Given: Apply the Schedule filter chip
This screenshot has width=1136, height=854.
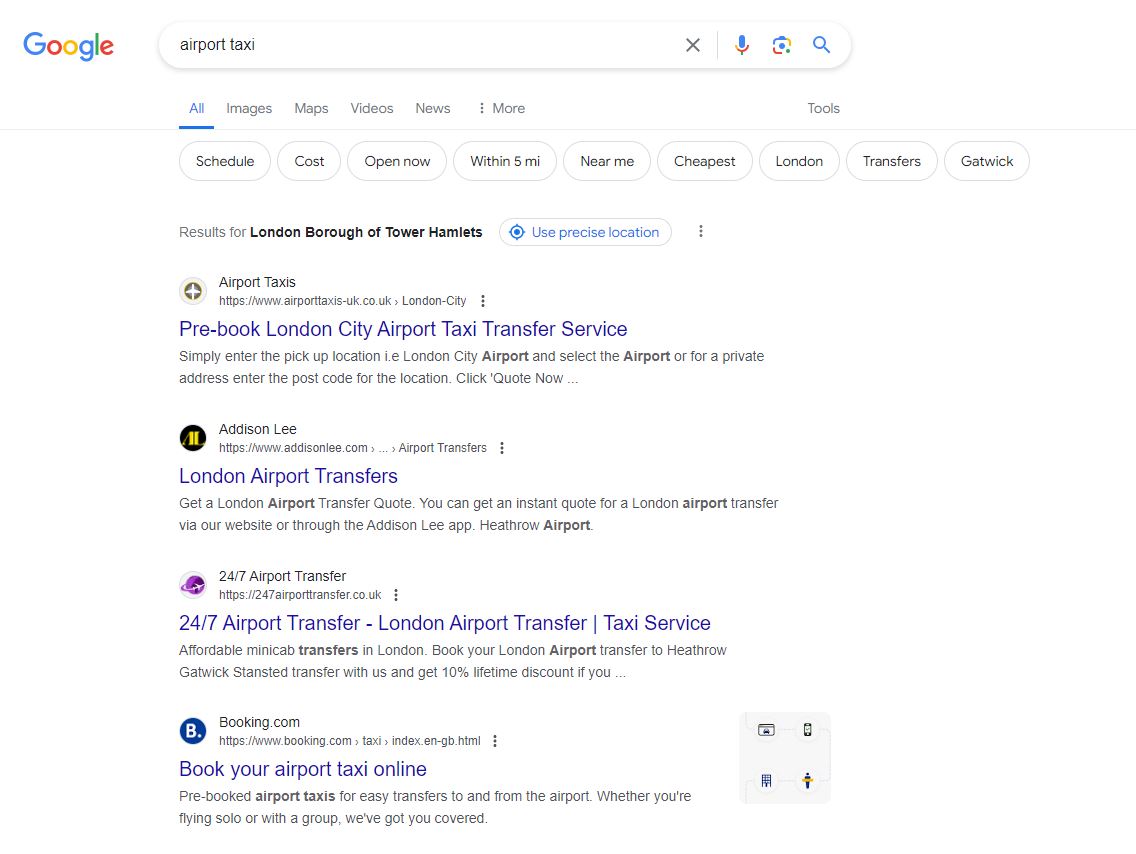Looking at the screenshot, I should [225, 162].
